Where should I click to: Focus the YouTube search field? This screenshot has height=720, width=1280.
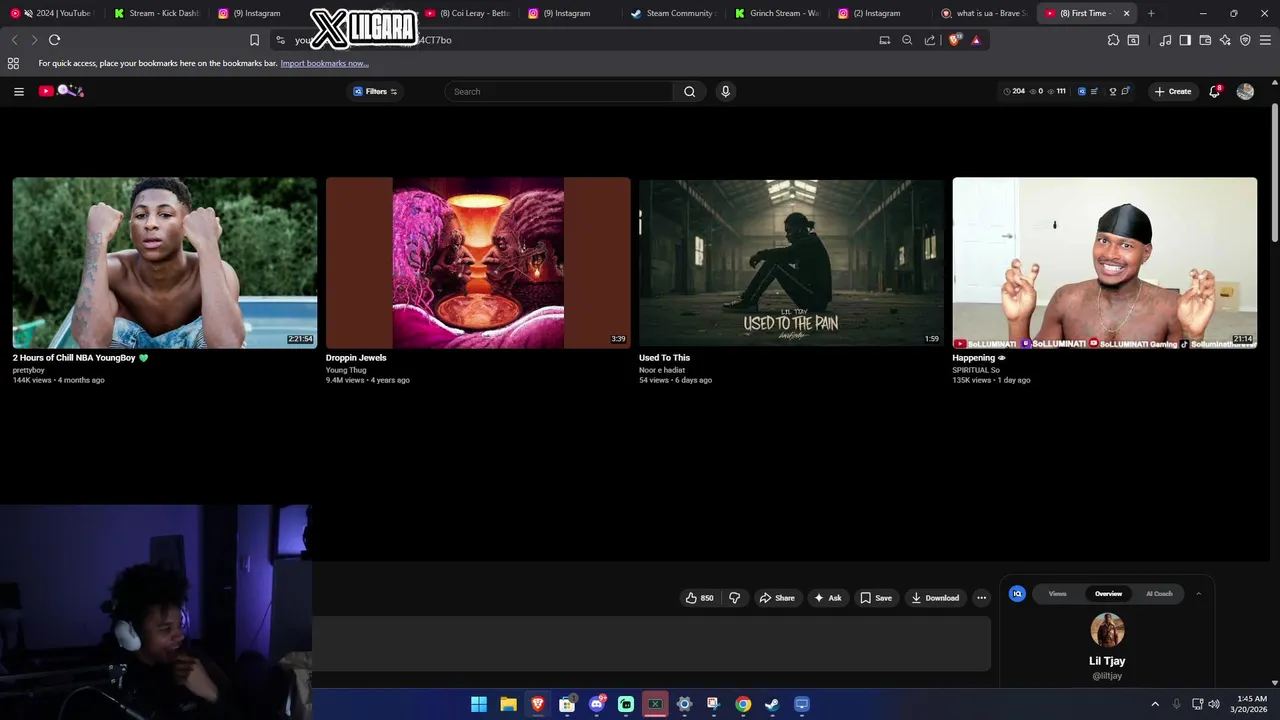560,91
